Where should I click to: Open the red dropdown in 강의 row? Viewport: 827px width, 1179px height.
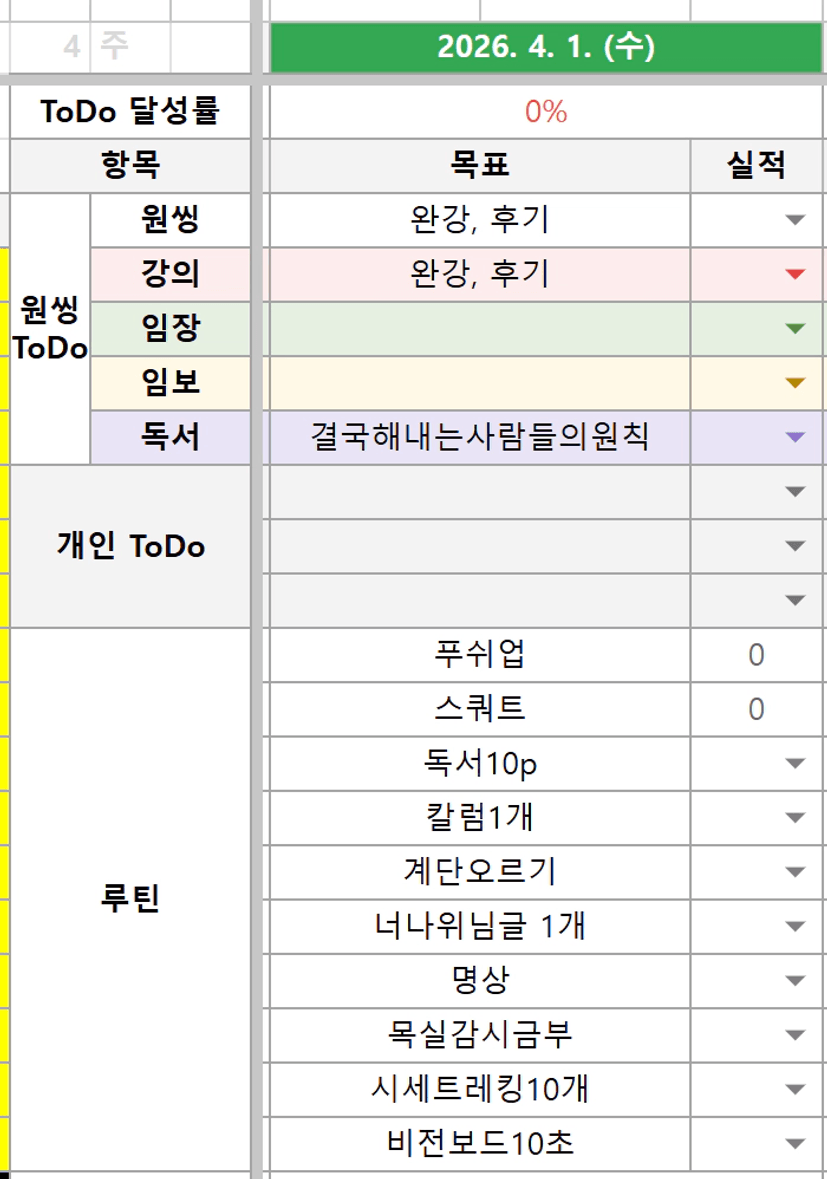tap(796, 274)
